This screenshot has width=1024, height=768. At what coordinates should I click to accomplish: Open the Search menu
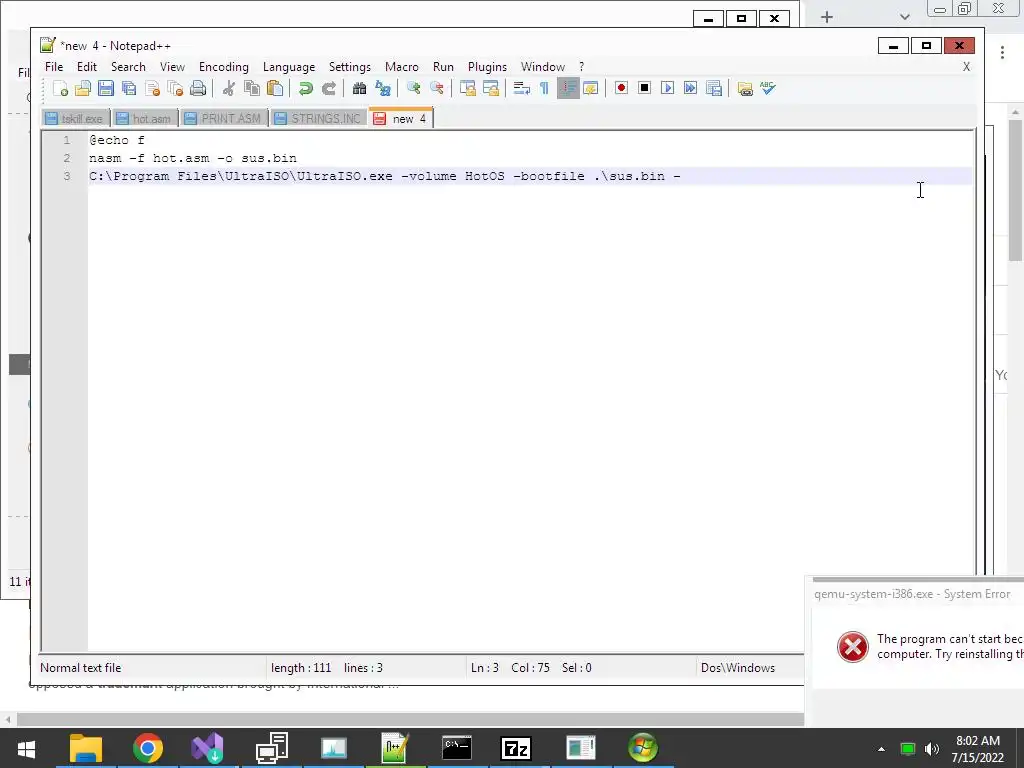coord(128,67)
